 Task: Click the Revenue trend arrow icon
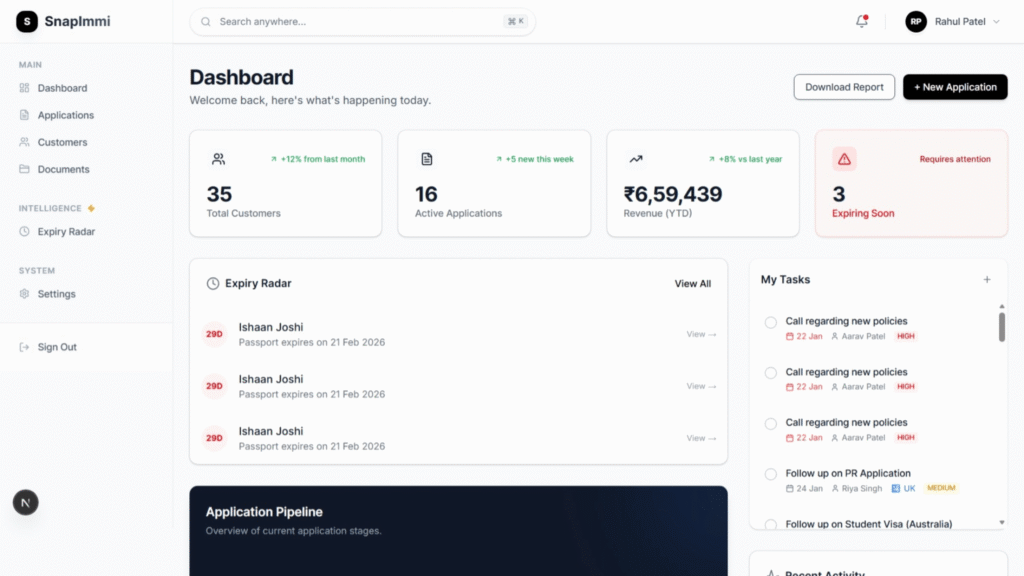(636, 159)
